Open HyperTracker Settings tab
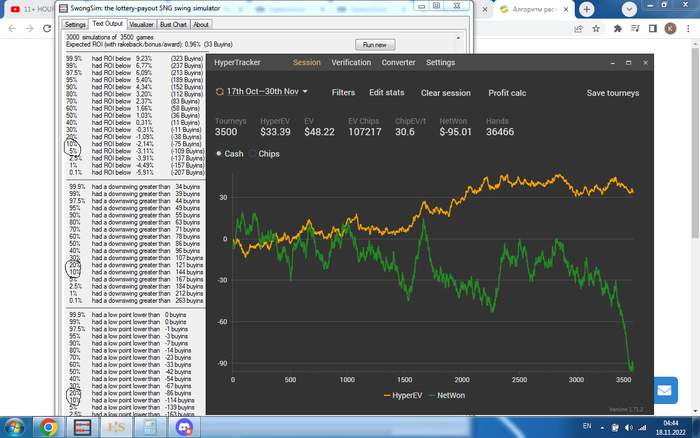 [x=440, y=63]
